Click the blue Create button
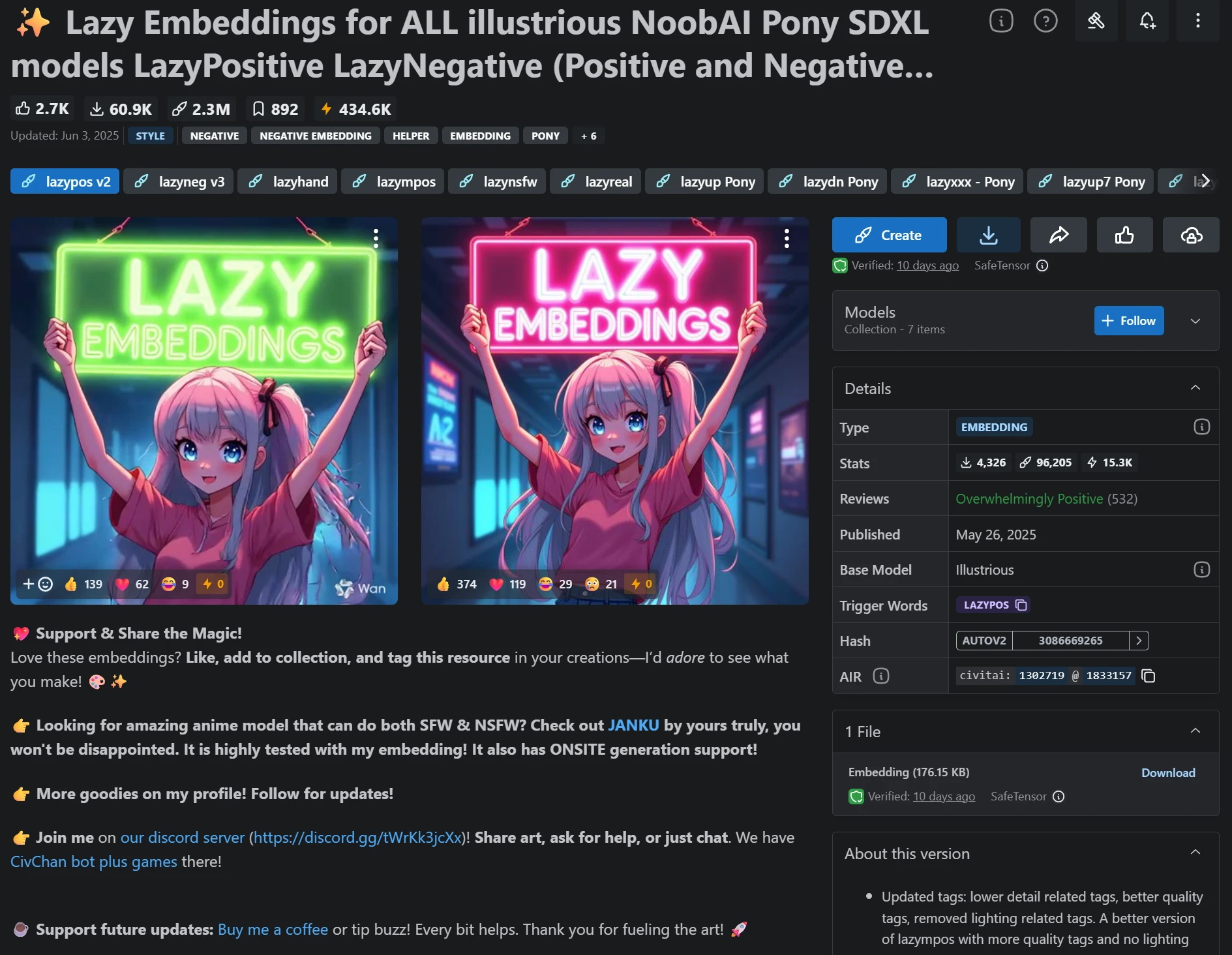 pos(889,235)
